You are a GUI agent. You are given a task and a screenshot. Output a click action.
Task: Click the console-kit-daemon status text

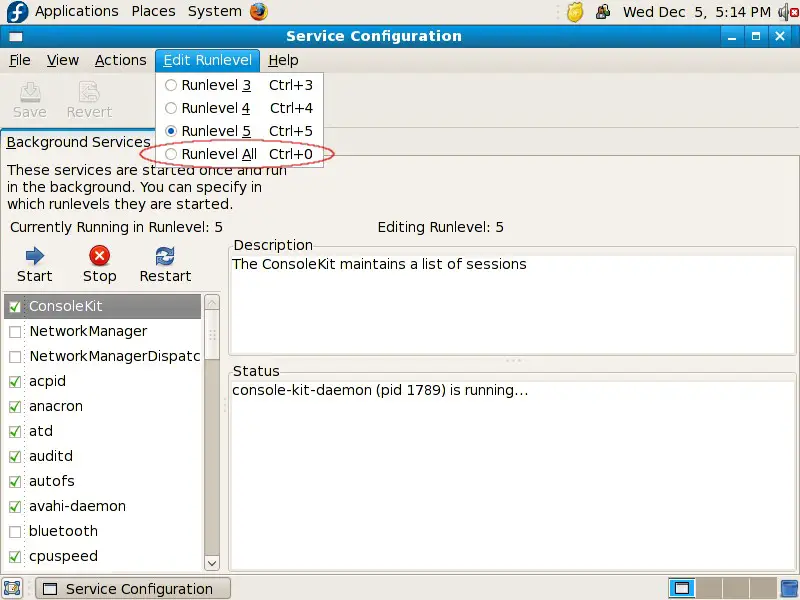coord(380,390)
